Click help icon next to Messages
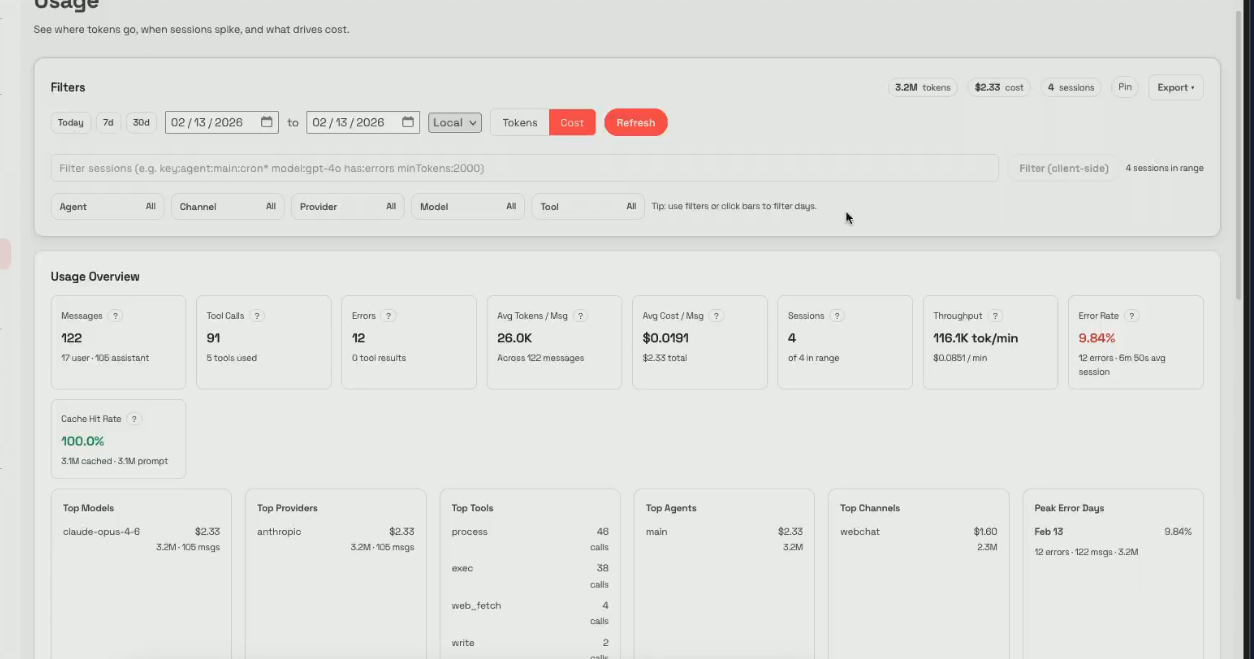This screenshot has width=1254, height=659. click(x=116, y=316)
